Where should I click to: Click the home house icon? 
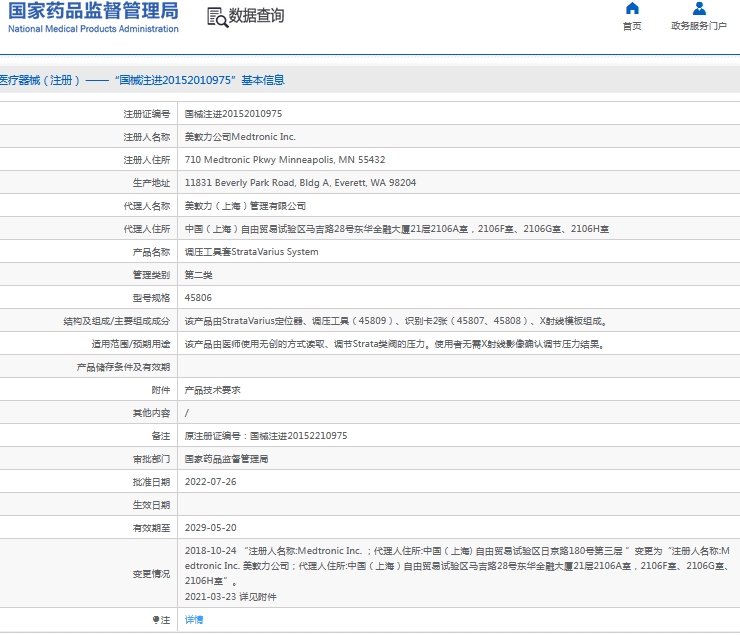point(632,8)
